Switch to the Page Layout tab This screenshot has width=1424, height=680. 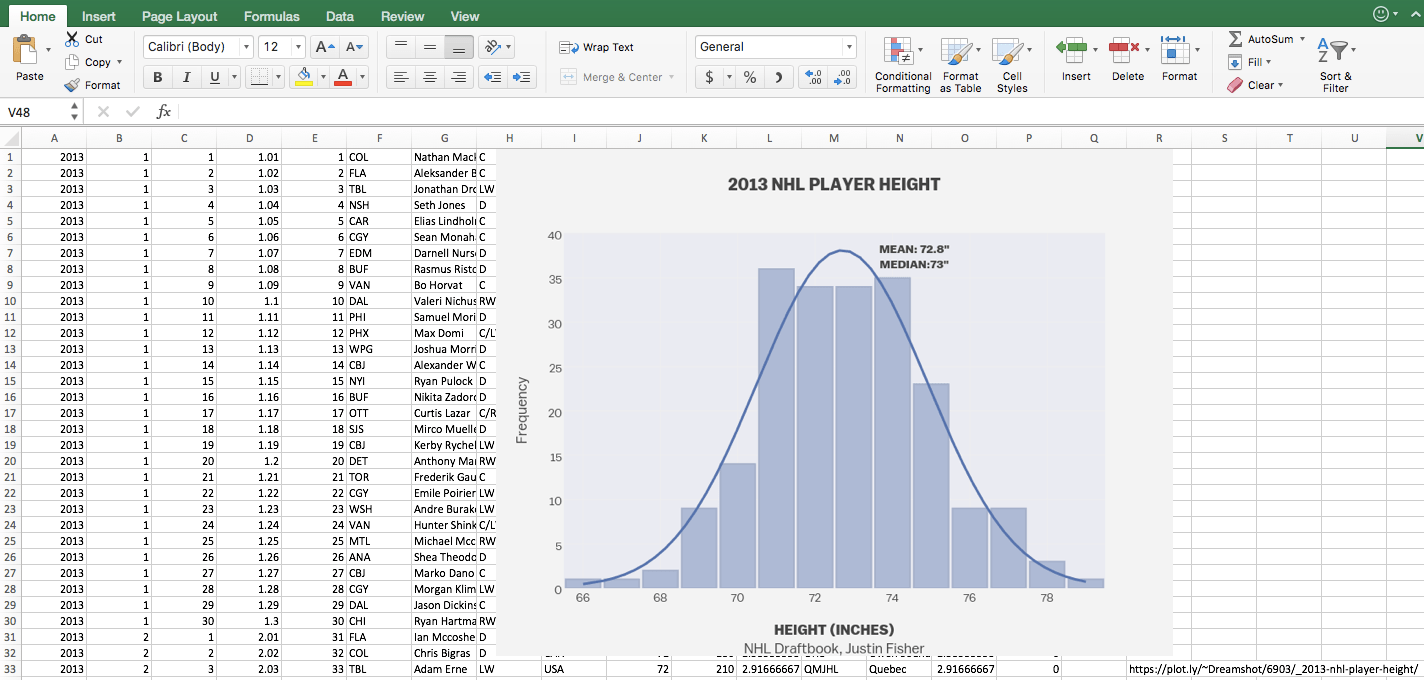point(179,16)
